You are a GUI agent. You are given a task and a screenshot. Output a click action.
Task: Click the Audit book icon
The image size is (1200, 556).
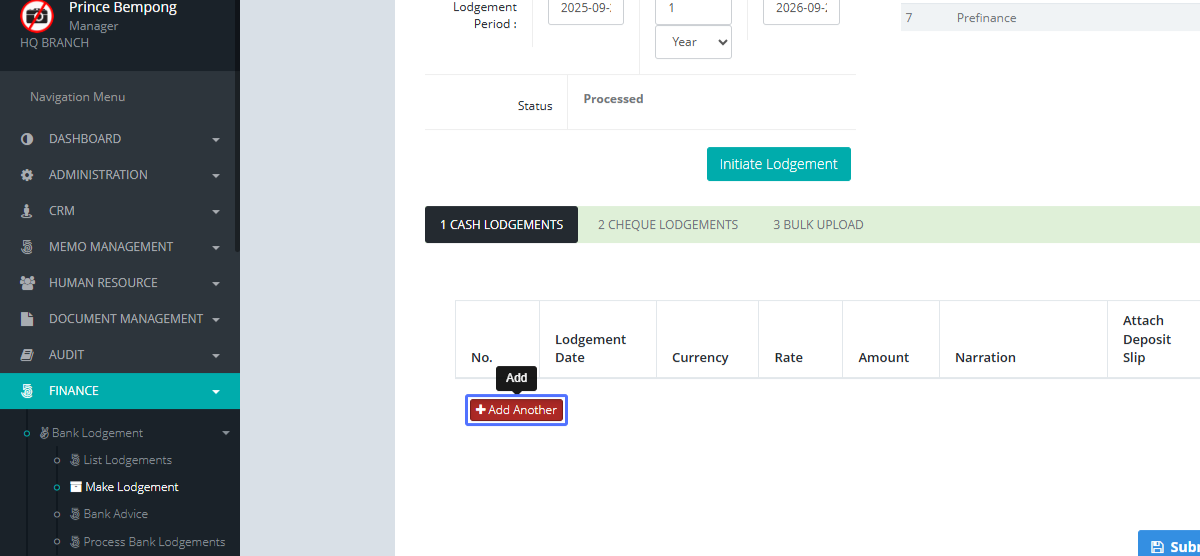point(27,355)
